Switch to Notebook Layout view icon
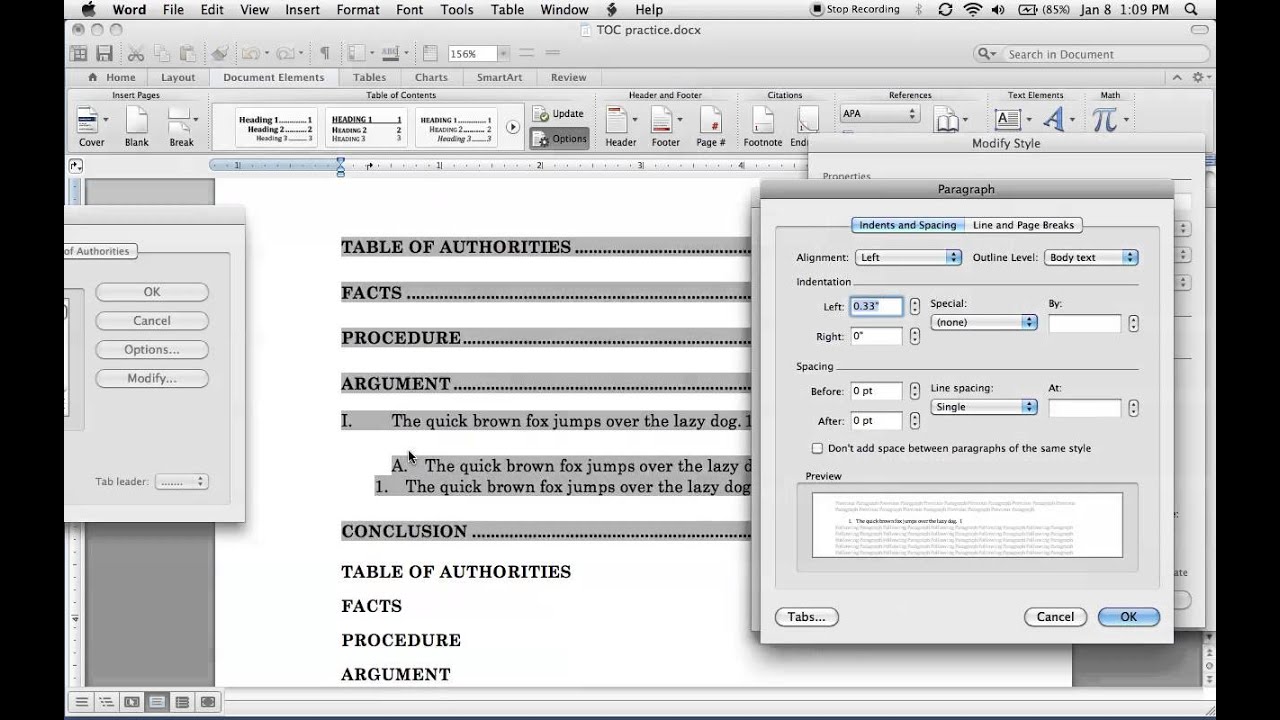Viewport: 1280px width, 720px height. click(x=182, y=702)
